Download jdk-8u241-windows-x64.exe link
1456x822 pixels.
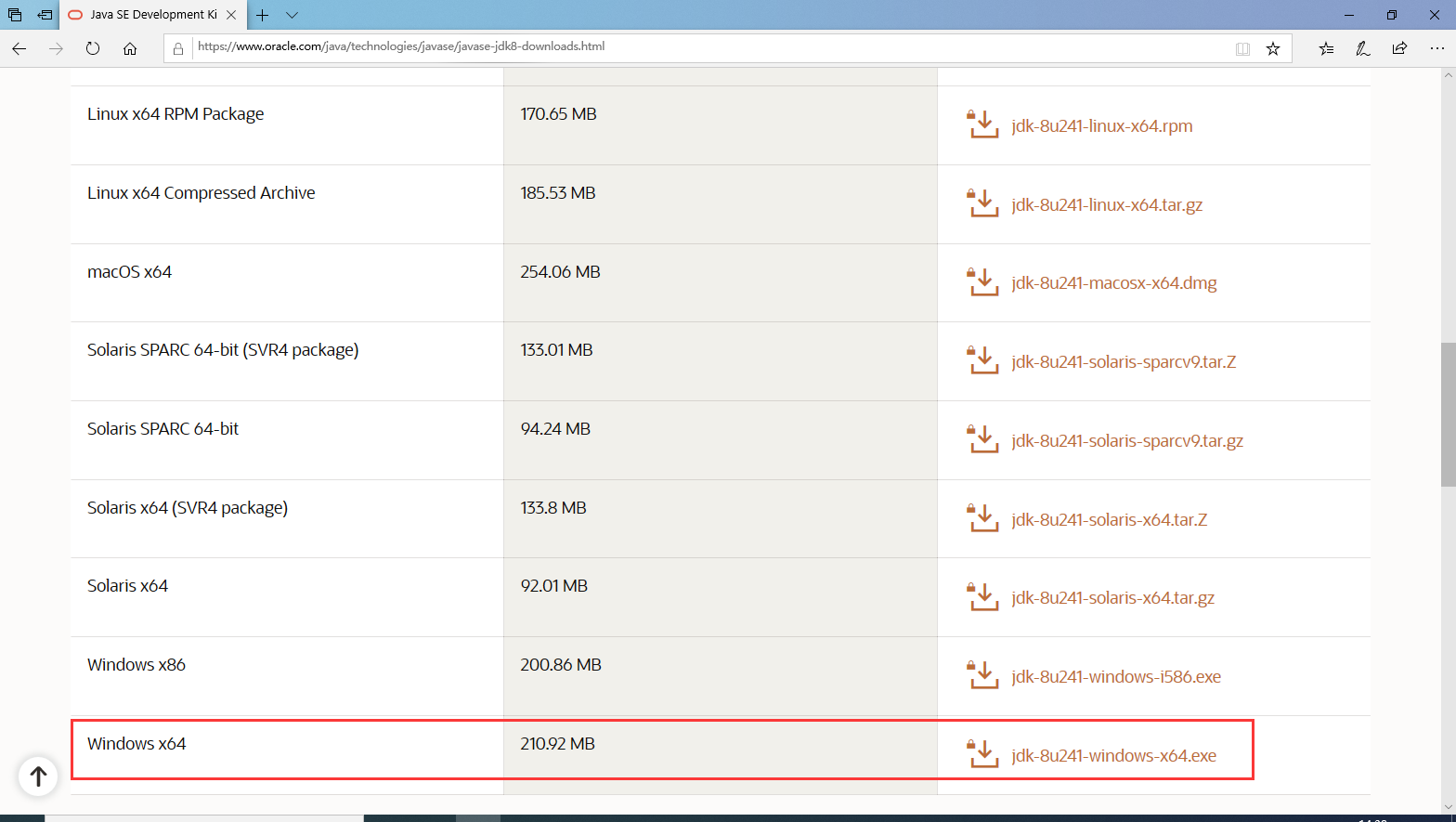coord(1114,756)
